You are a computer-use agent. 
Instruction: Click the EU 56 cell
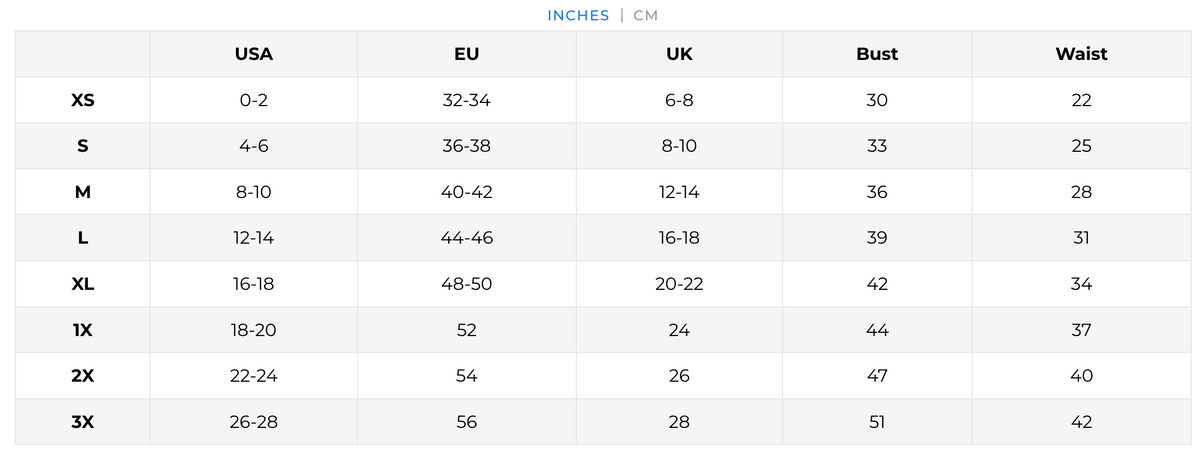pyautogui.click(x=466, y=422)
